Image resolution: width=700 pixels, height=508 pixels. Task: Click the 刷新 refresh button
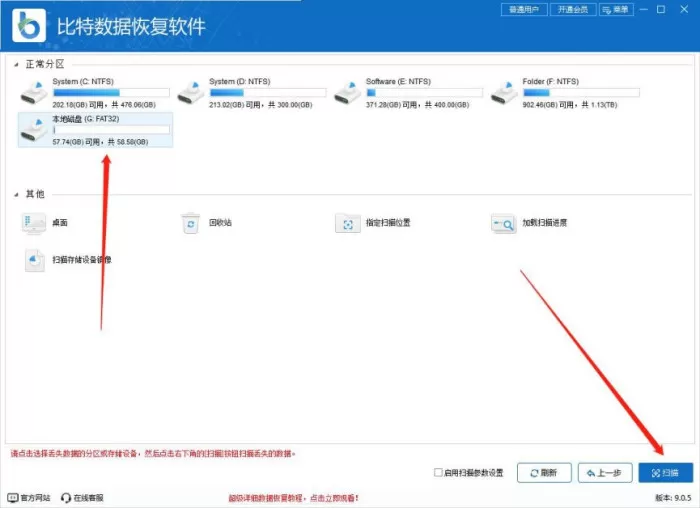(x=544, y=473)
